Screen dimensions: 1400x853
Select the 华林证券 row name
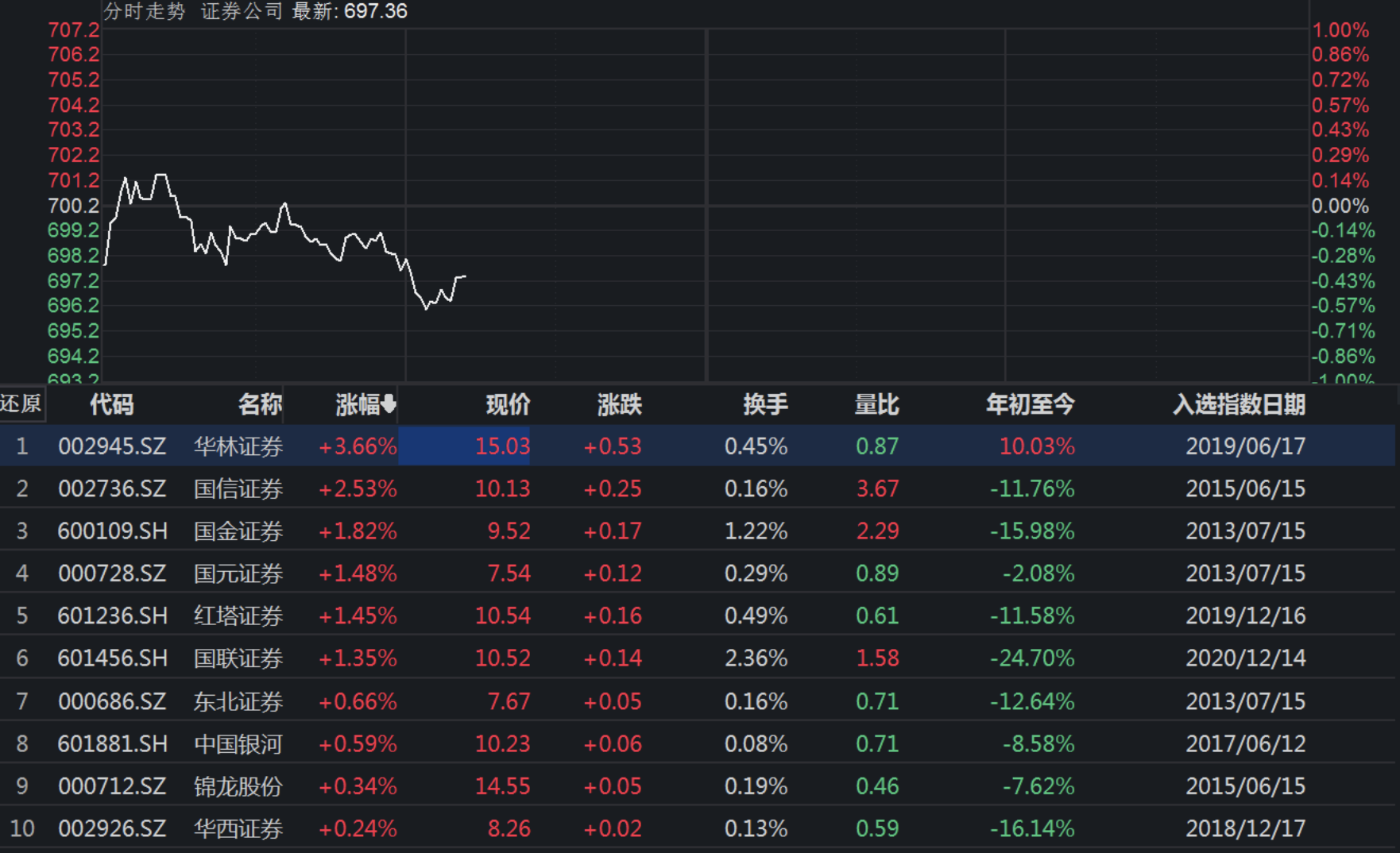click(238, 446)
